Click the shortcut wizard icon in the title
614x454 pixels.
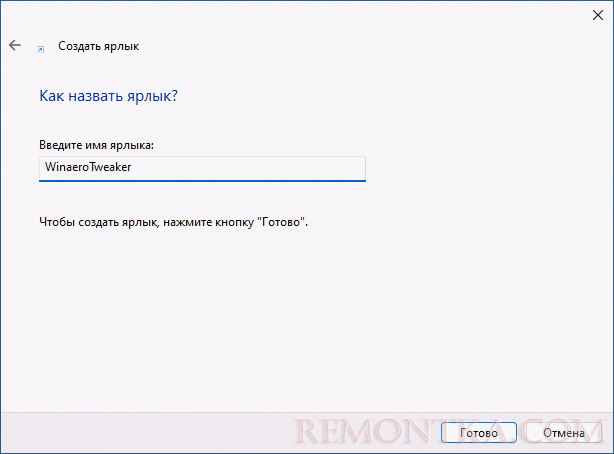40,49
